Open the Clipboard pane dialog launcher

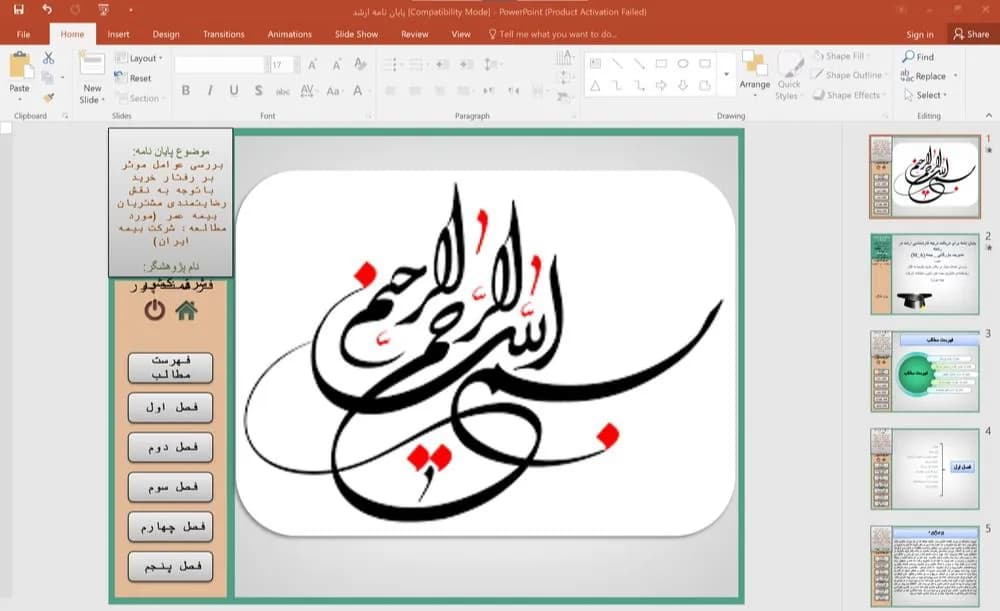(65, 116)
